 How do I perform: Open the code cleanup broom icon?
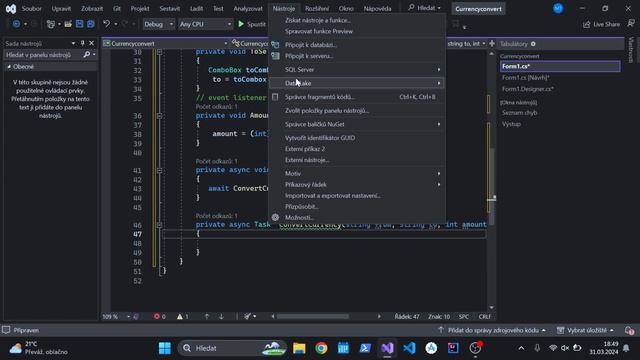247,316
